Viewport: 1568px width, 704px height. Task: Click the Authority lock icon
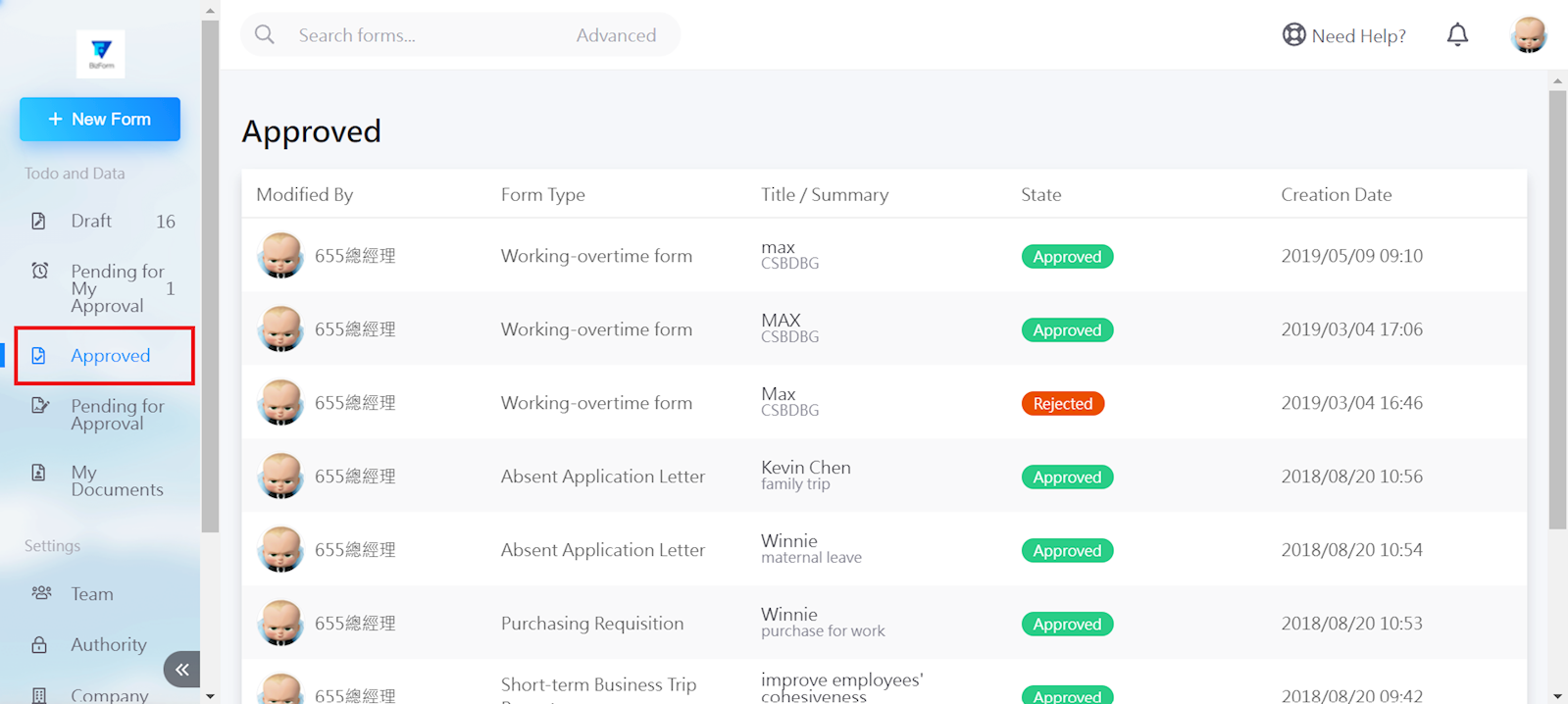[39, 644]
